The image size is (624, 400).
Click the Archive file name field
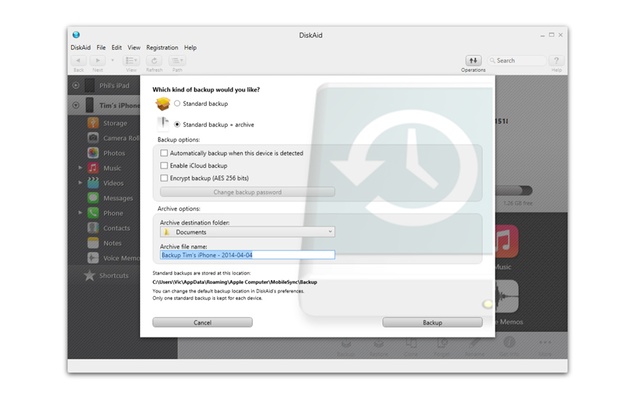tap(247, 255)
